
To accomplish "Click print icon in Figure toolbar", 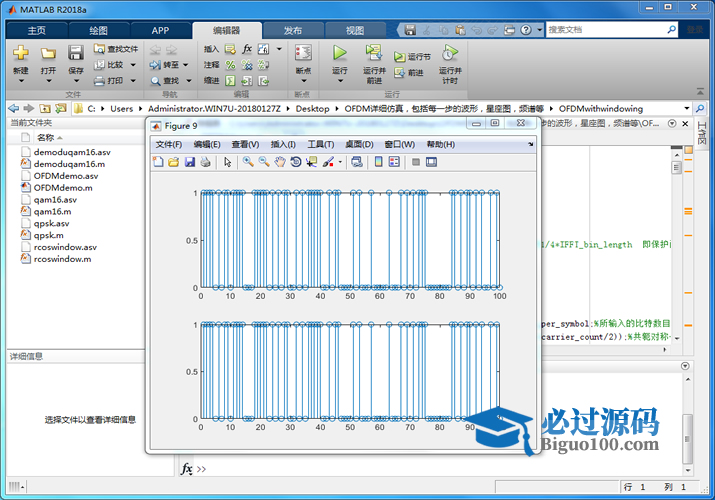I will 206,162.
